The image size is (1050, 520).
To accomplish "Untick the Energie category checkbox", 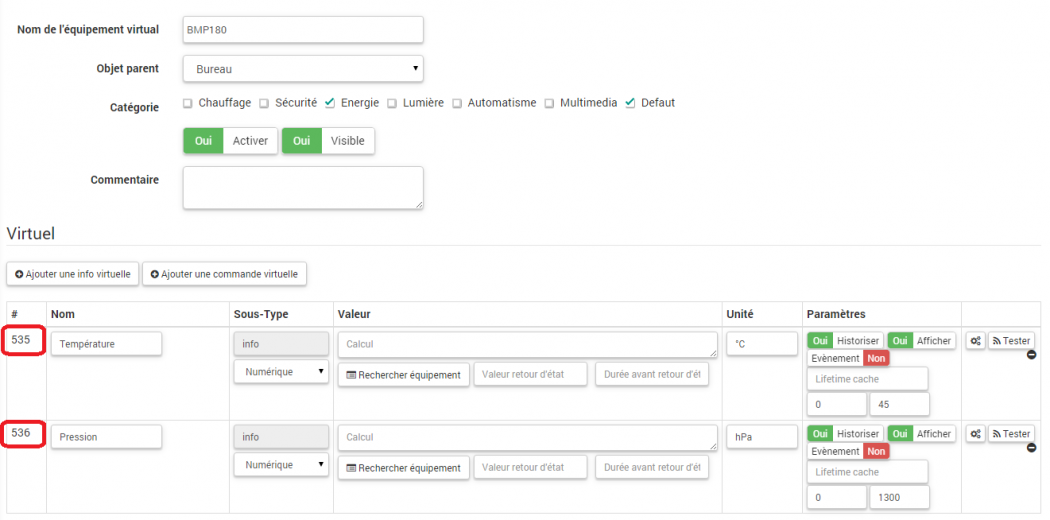I will pyautogui.click(x=329, y=103).
